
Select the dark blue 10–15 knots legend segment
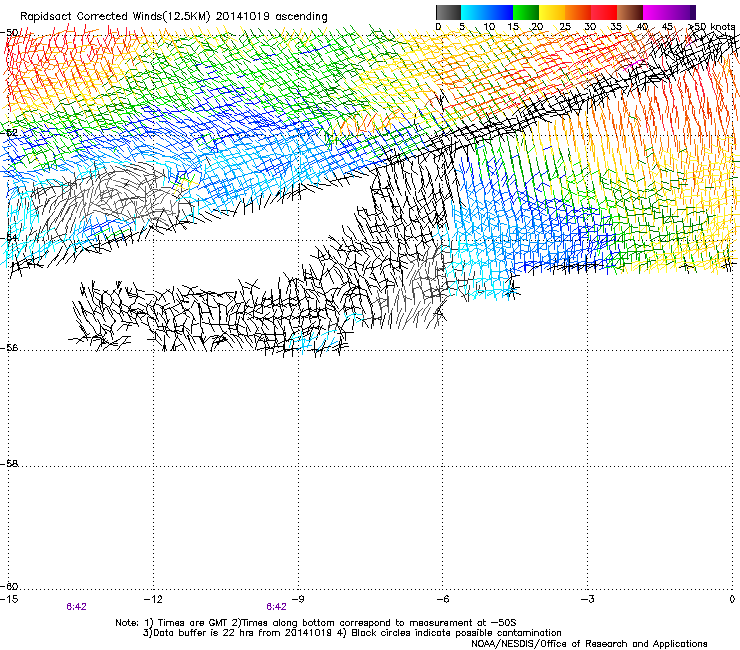click(x=500, y=12)
